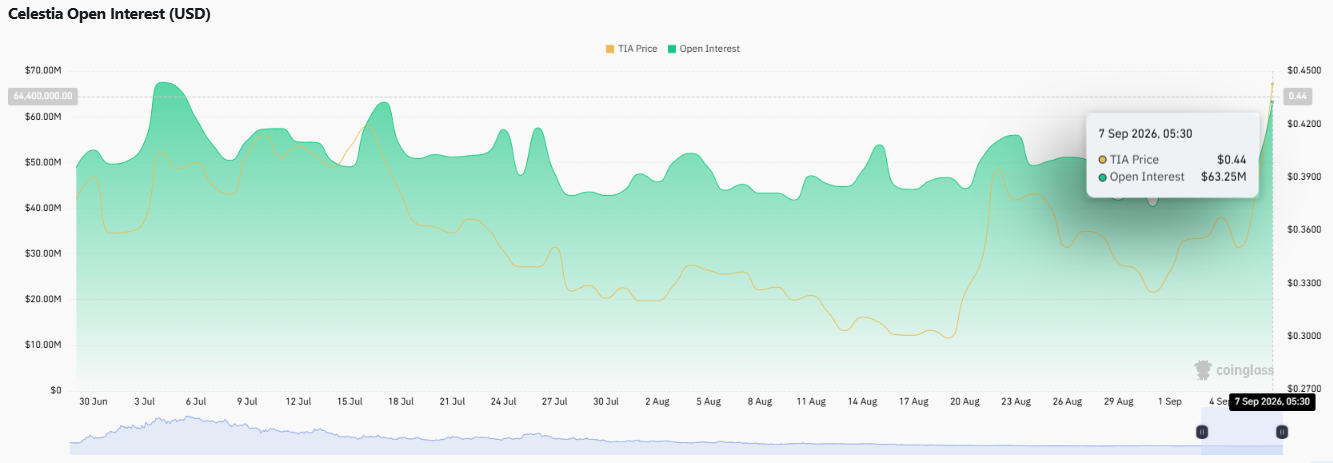Click the 1 Sep date label
The width and height of the screenshot is (1333, 463).
coord(1169,401)
